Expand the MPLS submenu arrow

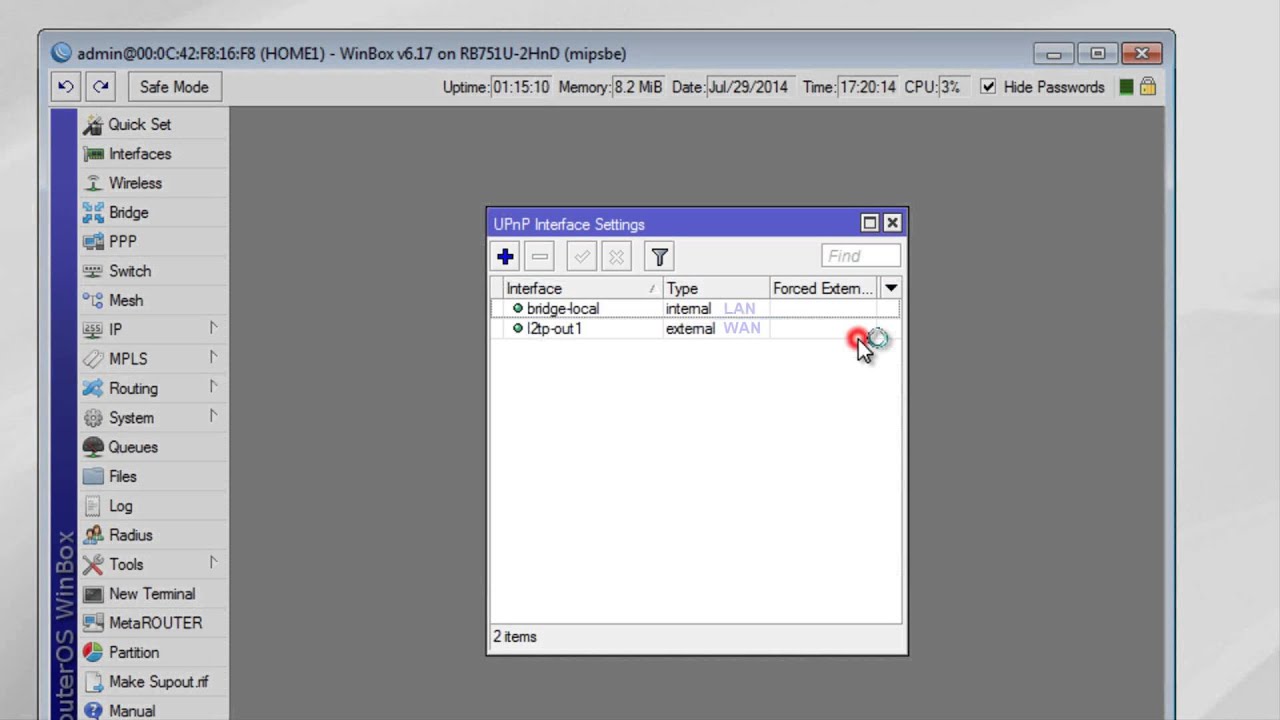pos(213,357)
